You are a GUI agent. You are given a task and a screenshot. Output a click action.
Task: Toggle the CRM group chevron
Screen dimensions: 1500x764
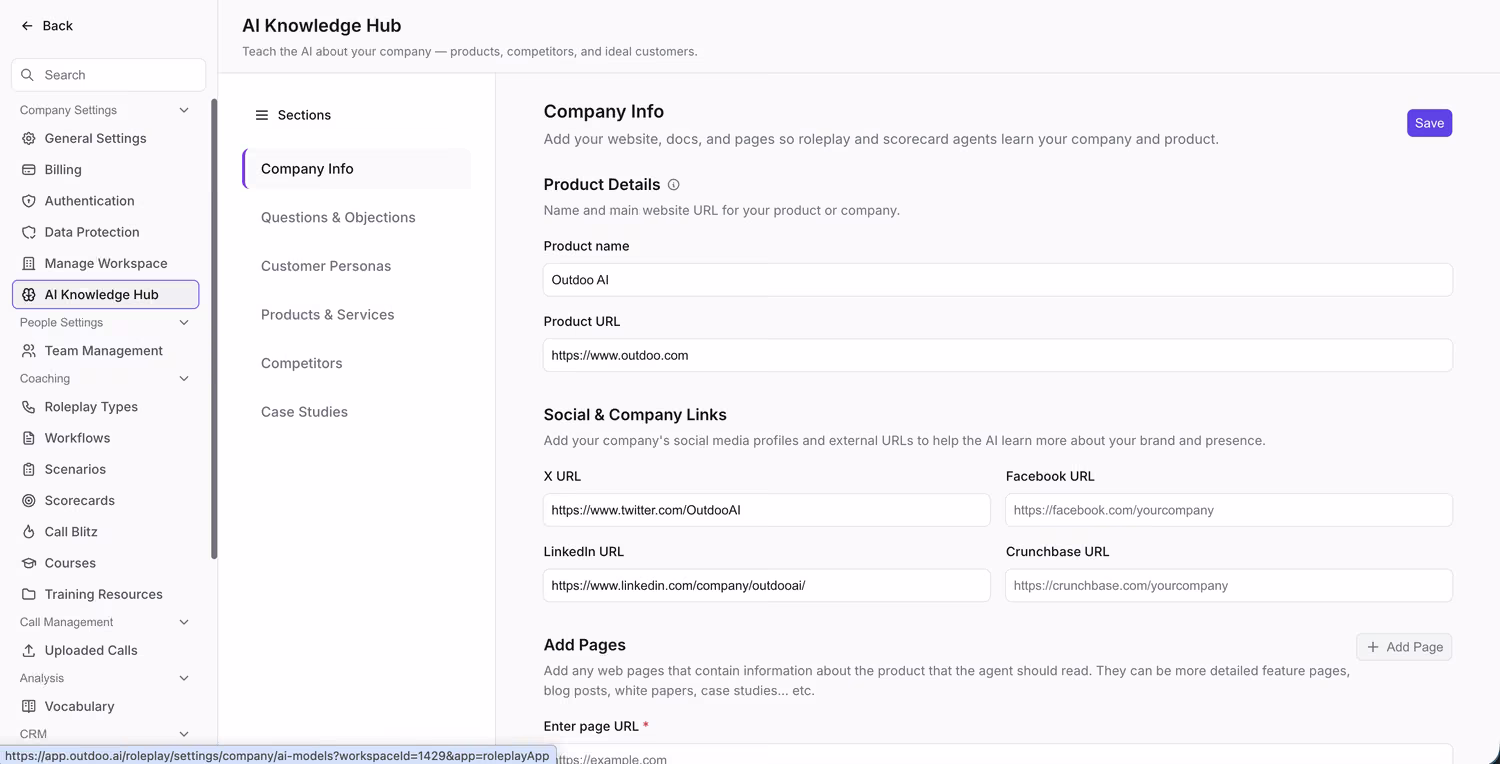(184, 734)
